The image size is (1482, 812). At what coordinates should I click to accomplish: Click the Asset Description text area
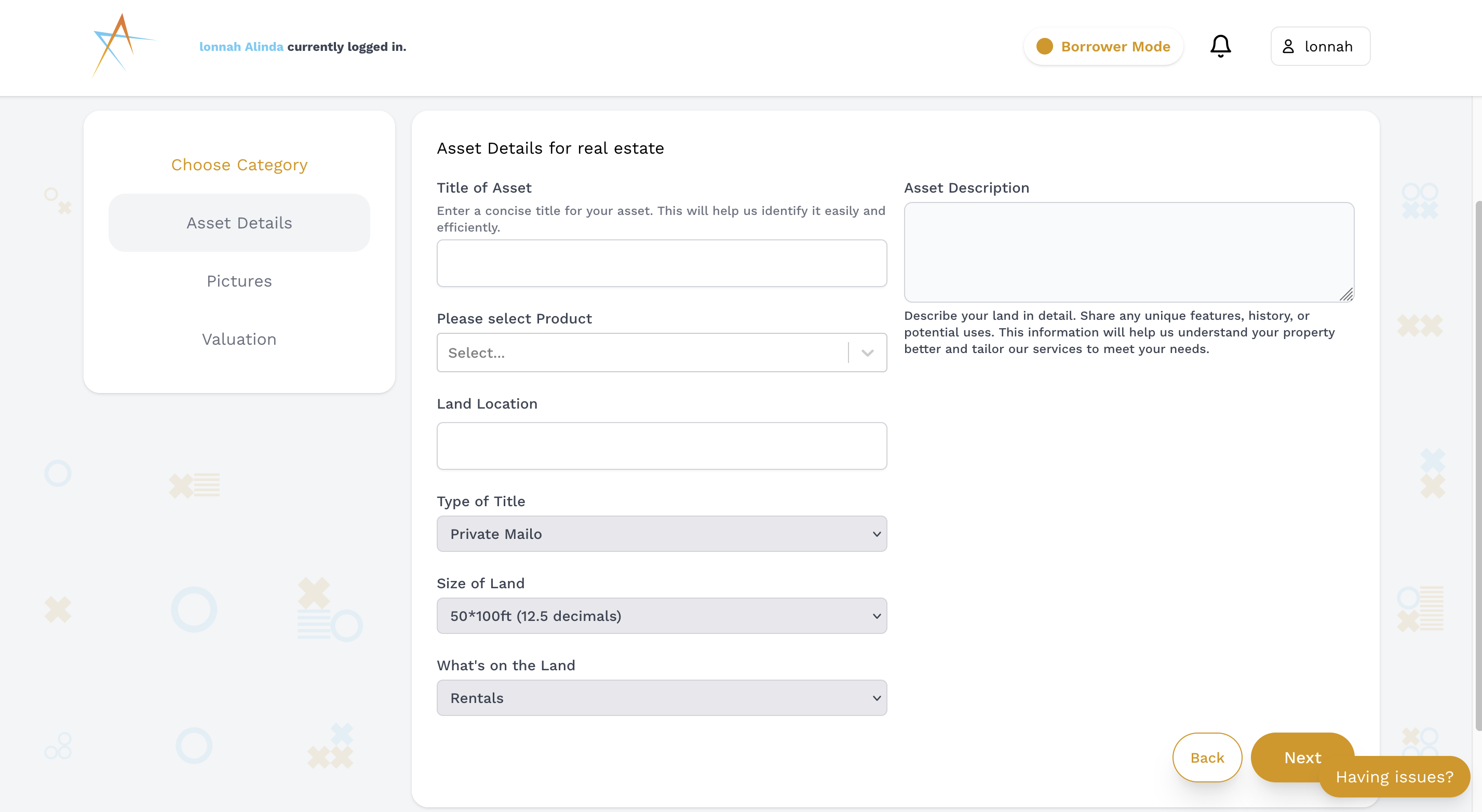[1129, 252]
